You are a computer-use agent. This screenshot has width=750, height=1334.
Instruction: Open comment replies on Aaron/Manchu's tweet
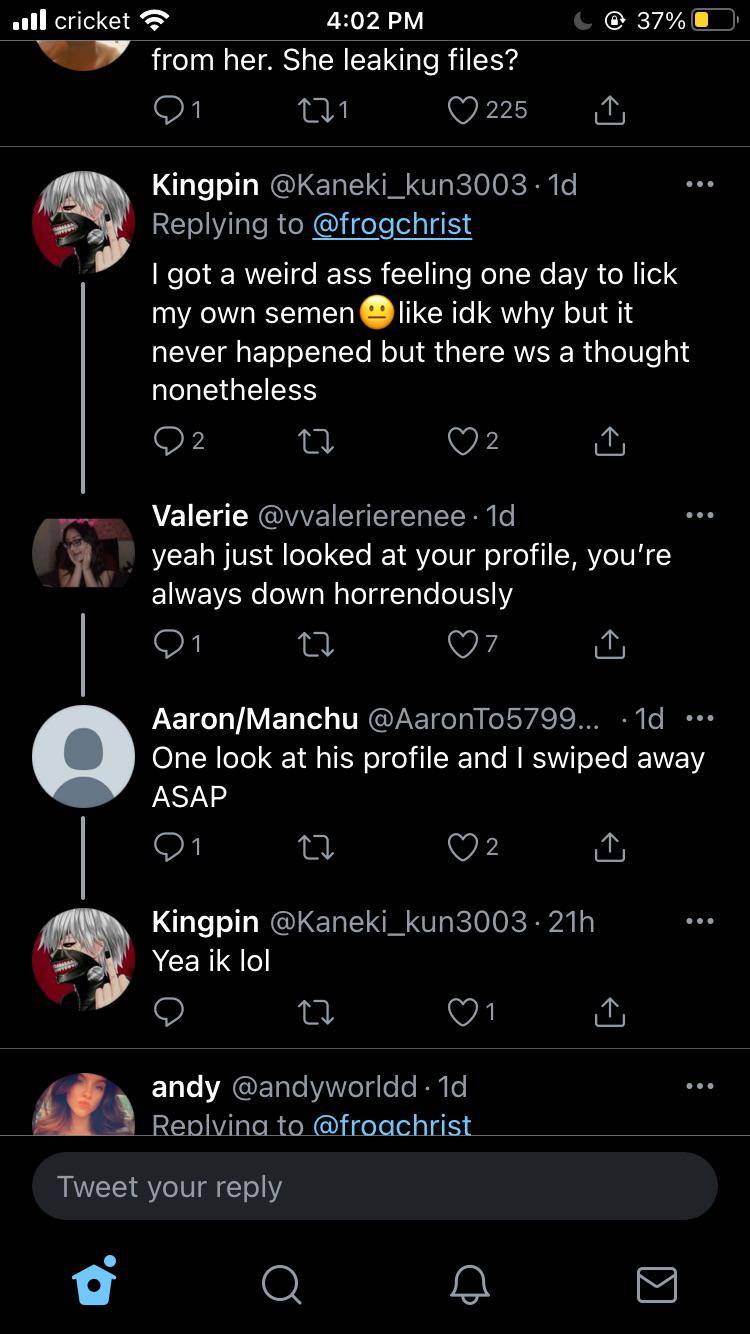click(x=169, y=848)
